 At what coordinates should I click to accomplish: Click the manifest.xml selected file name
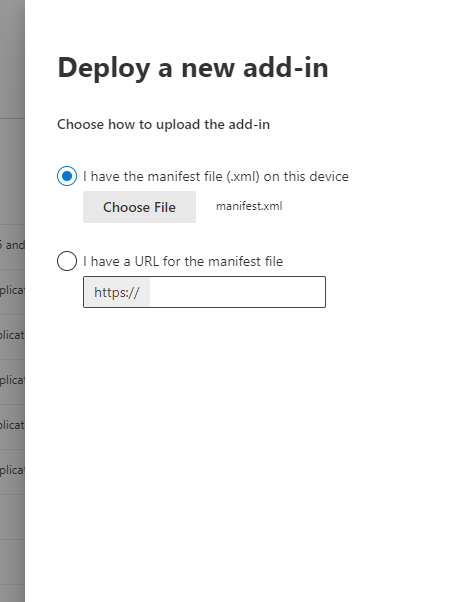pyautogui.click(x=249, y=206)
